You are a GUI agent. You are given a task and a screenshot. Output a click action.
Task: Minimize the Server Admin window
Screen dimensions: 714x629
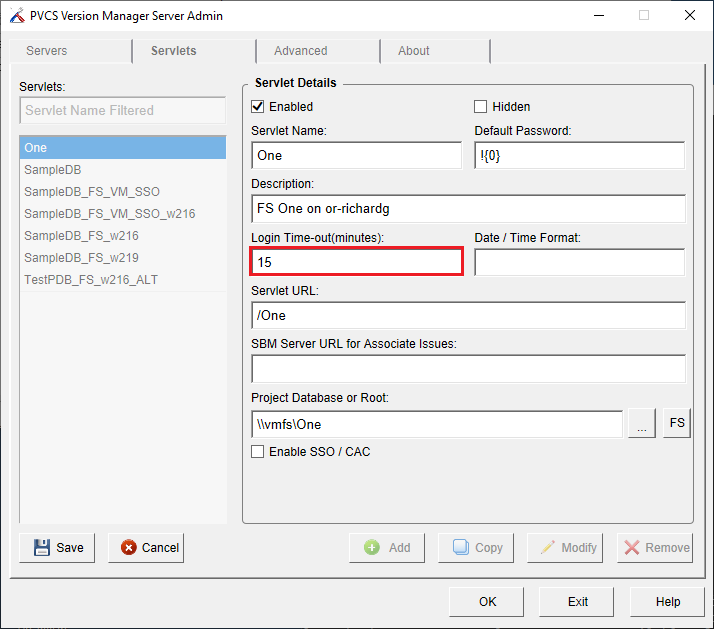pyautogui.click(x=599, y=15)
